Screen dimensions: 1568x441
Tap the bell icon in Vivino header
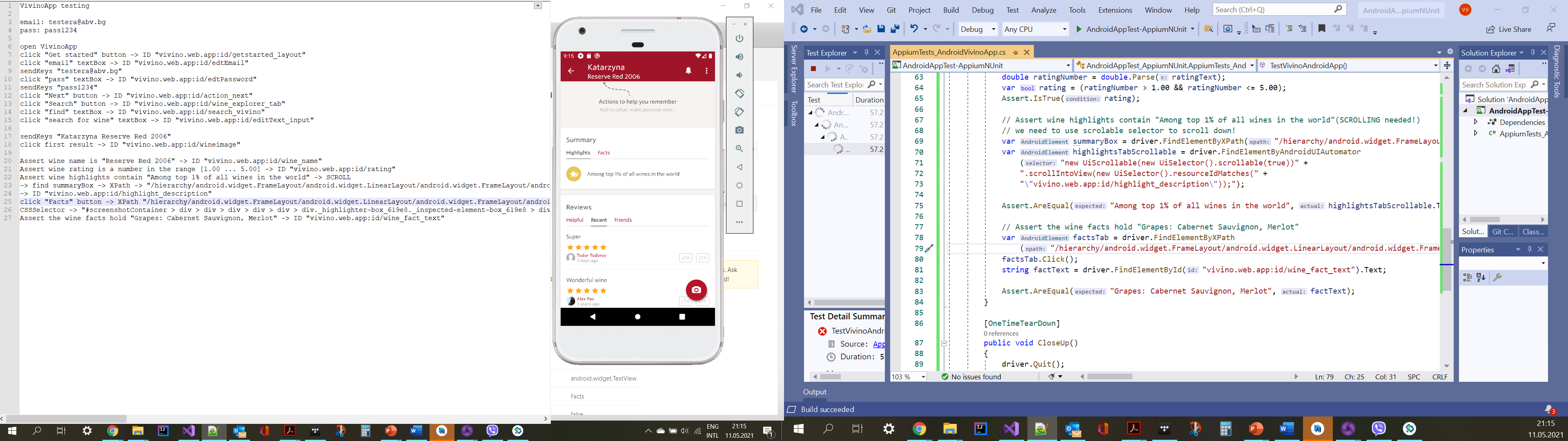click(688, 71)
